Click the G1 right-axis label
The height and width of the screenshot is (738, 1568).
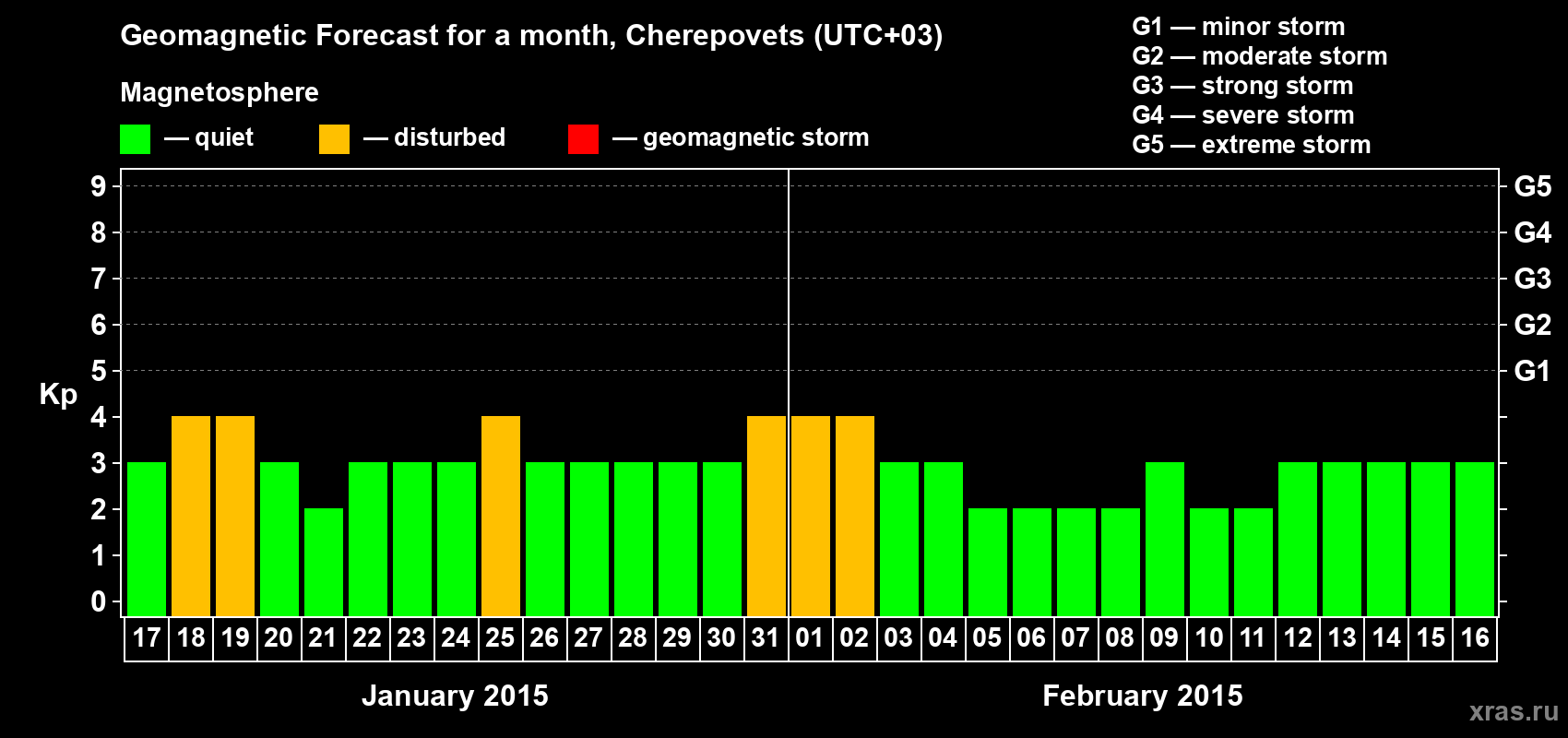(x=1532, y=371)
